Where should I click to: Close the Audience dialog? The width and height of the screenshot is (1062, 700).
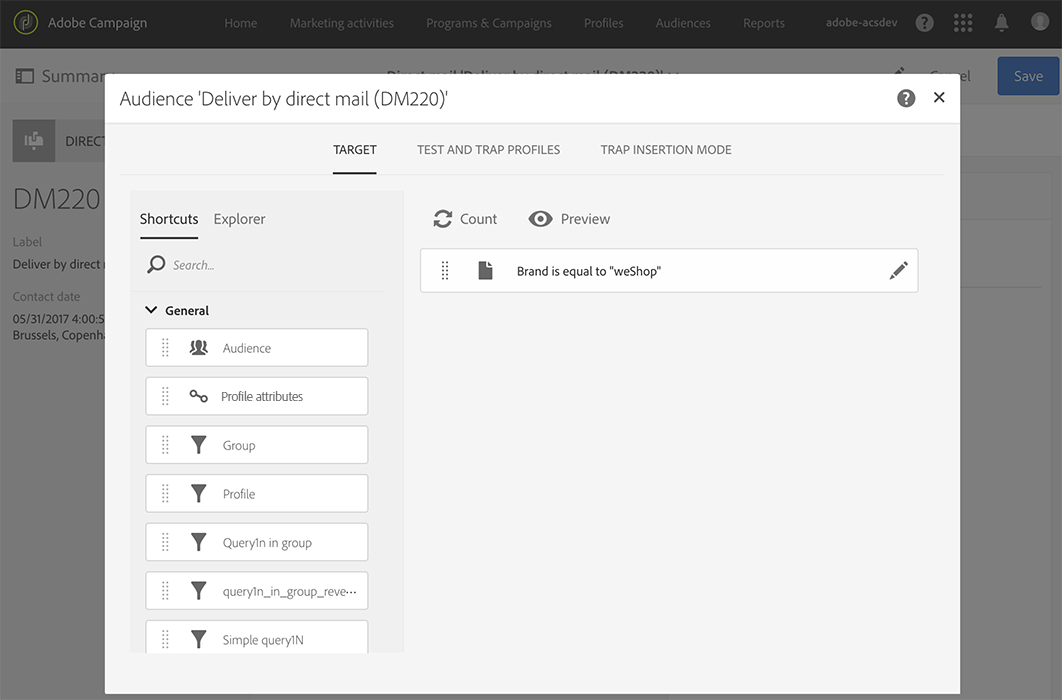tap(939, 97)
